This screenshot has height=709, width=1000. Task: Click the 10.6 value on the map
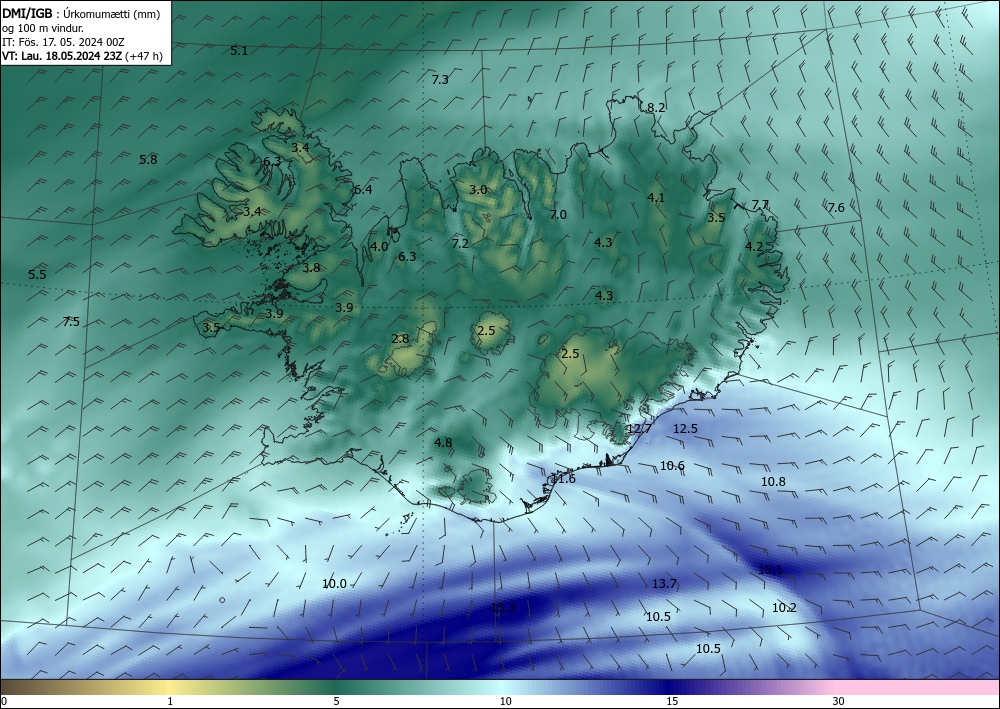(672, 466)
